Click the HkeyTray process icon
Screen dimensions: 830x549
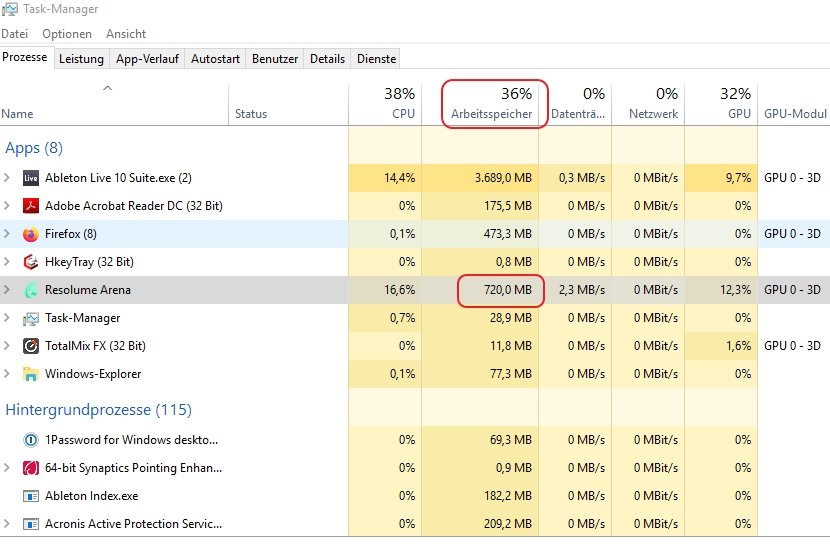[30, 262]
